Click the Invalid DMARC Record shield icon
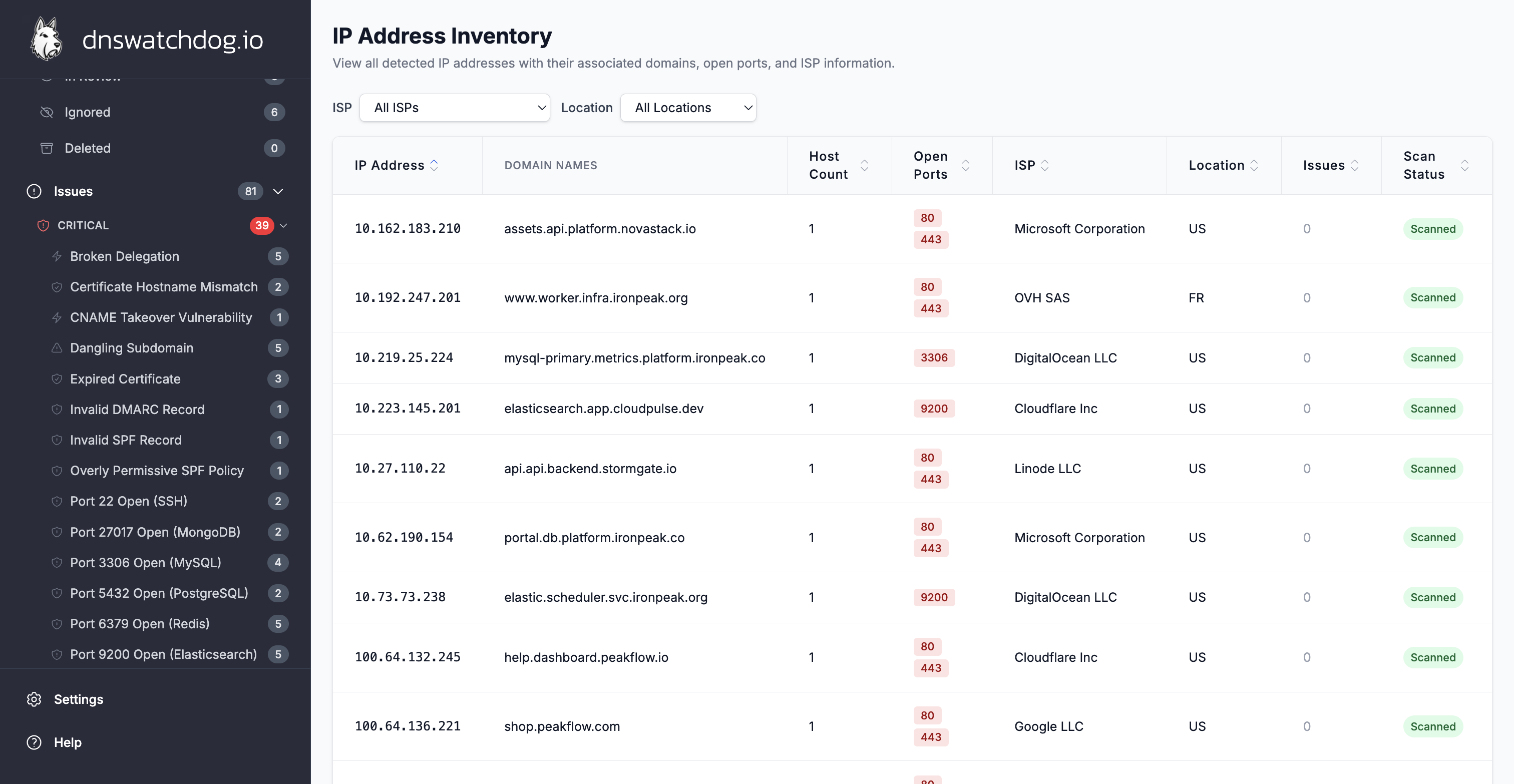 57,409
